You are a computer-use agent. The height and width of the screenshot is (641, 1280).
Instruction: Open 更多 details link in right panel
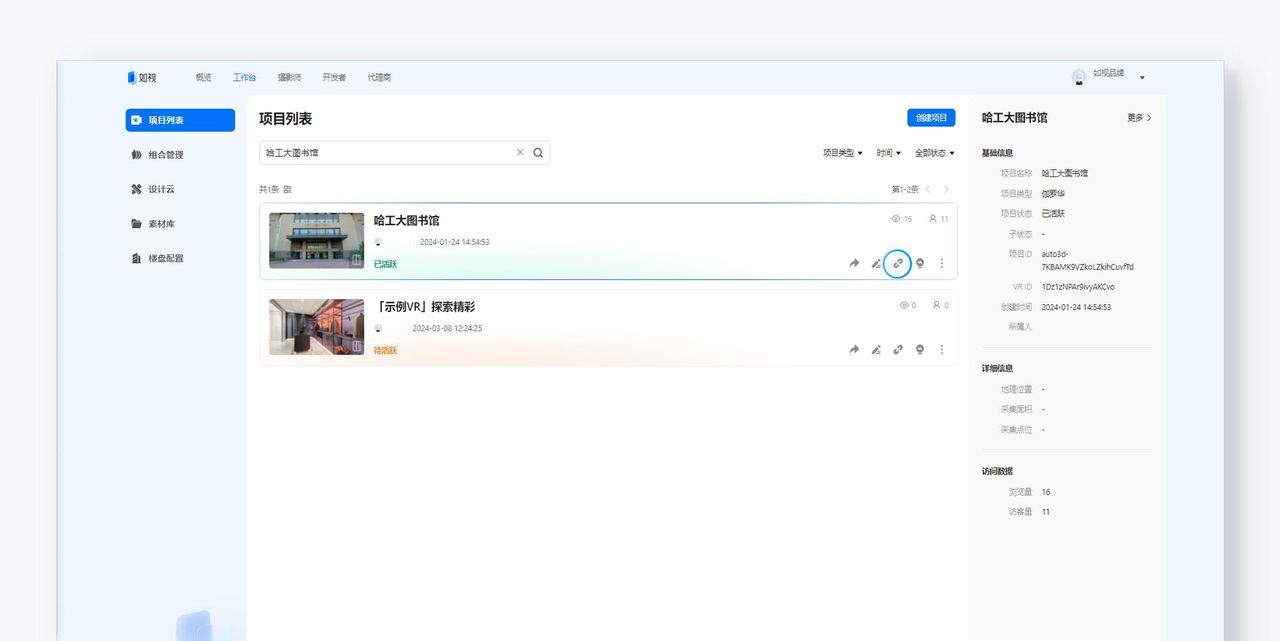pos(1138,117)
